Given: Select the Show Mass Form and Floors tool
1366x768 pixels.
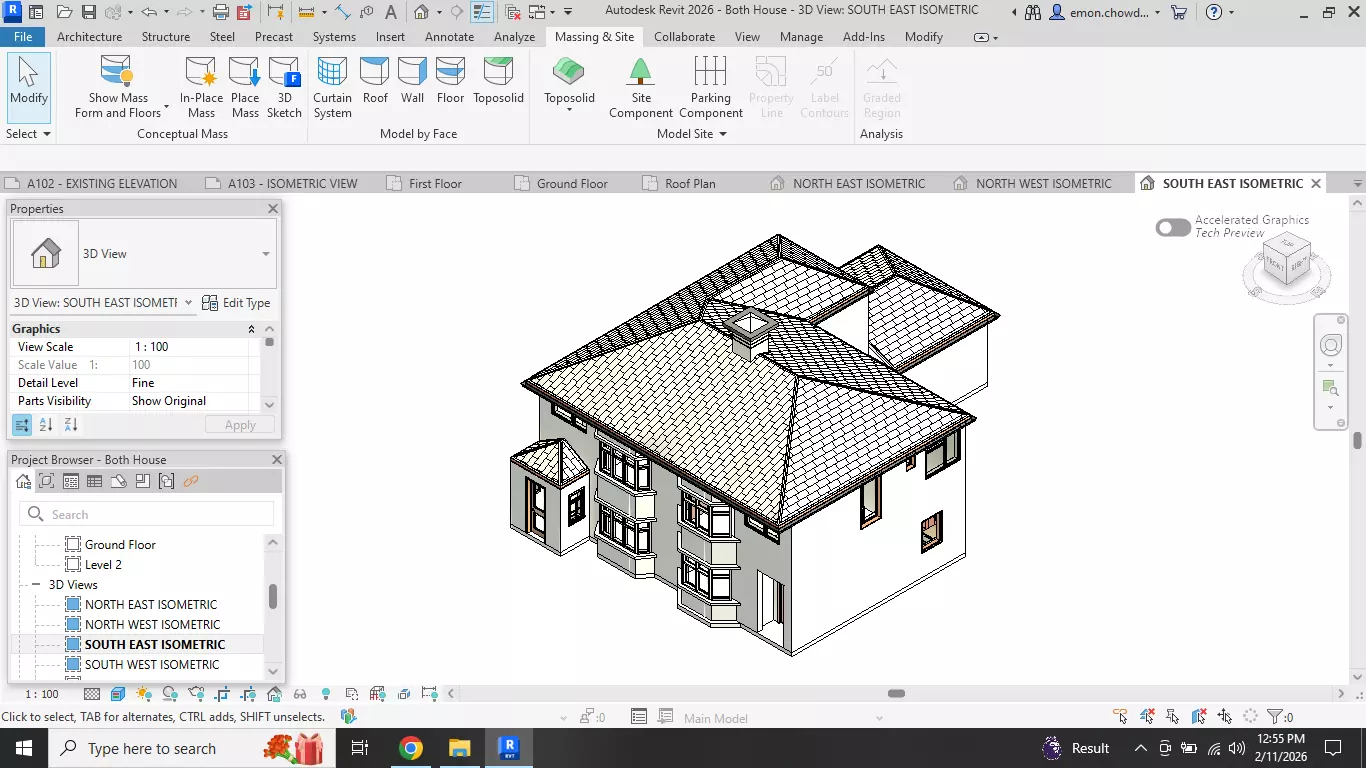Looking at the screenshot, I should coord(118,87).
